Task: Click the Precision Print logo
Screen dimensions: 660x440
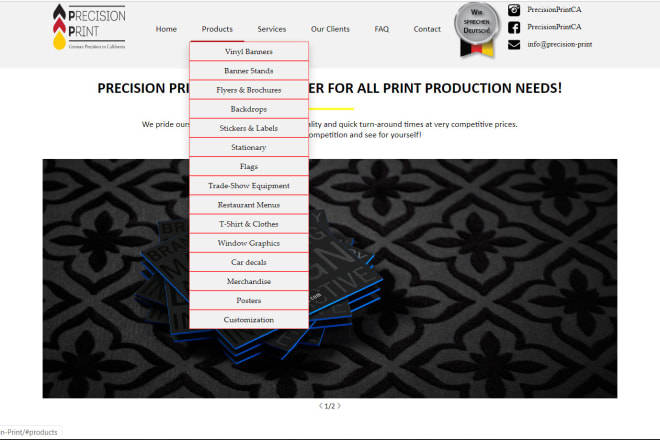Action: (x=89, y=27)
